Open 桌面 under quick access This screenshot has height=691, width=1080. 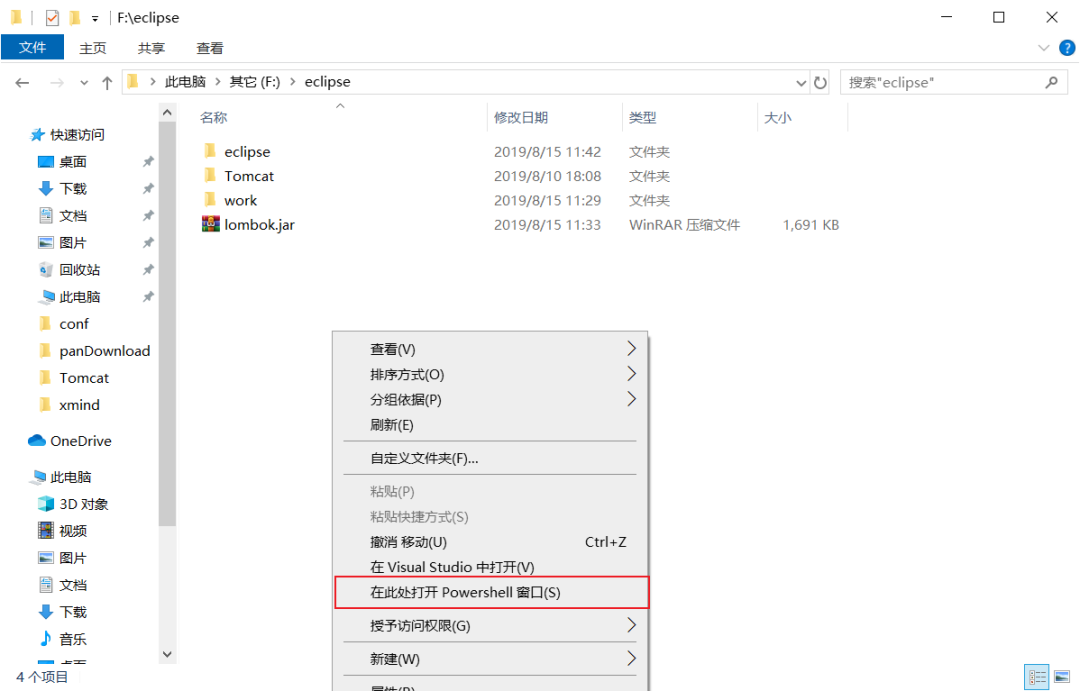(73, 162)
